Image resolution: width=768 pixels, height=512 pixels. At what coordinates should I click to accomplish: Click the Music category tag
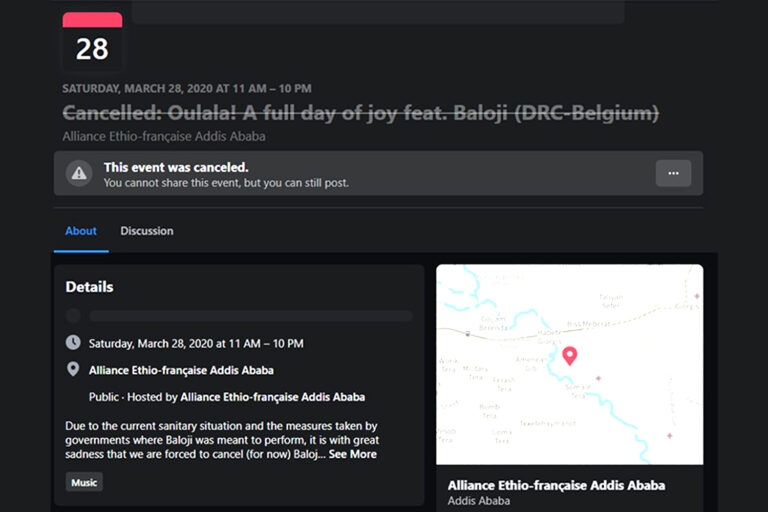click(84, 483)
